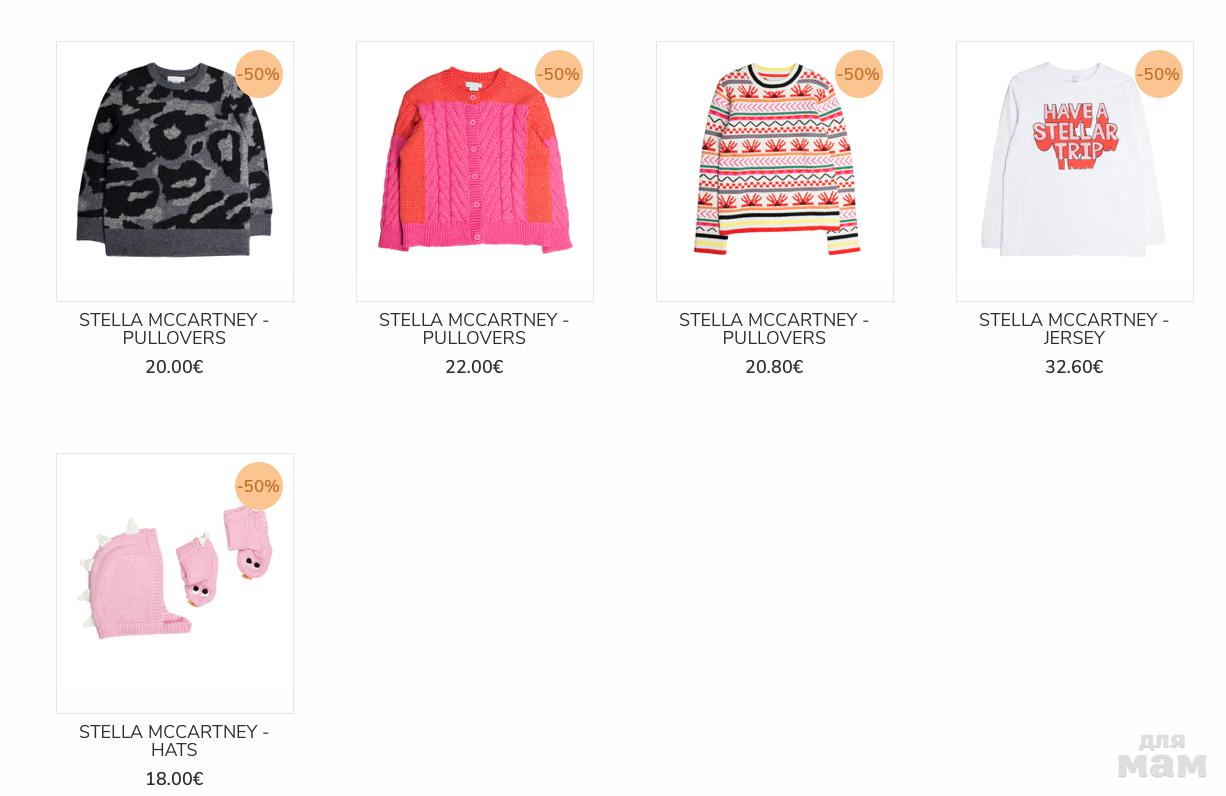Open the Stella McCartney - Jersey title link
Viewport: 1226px width, 796px height.
(x=1074, y=329)
